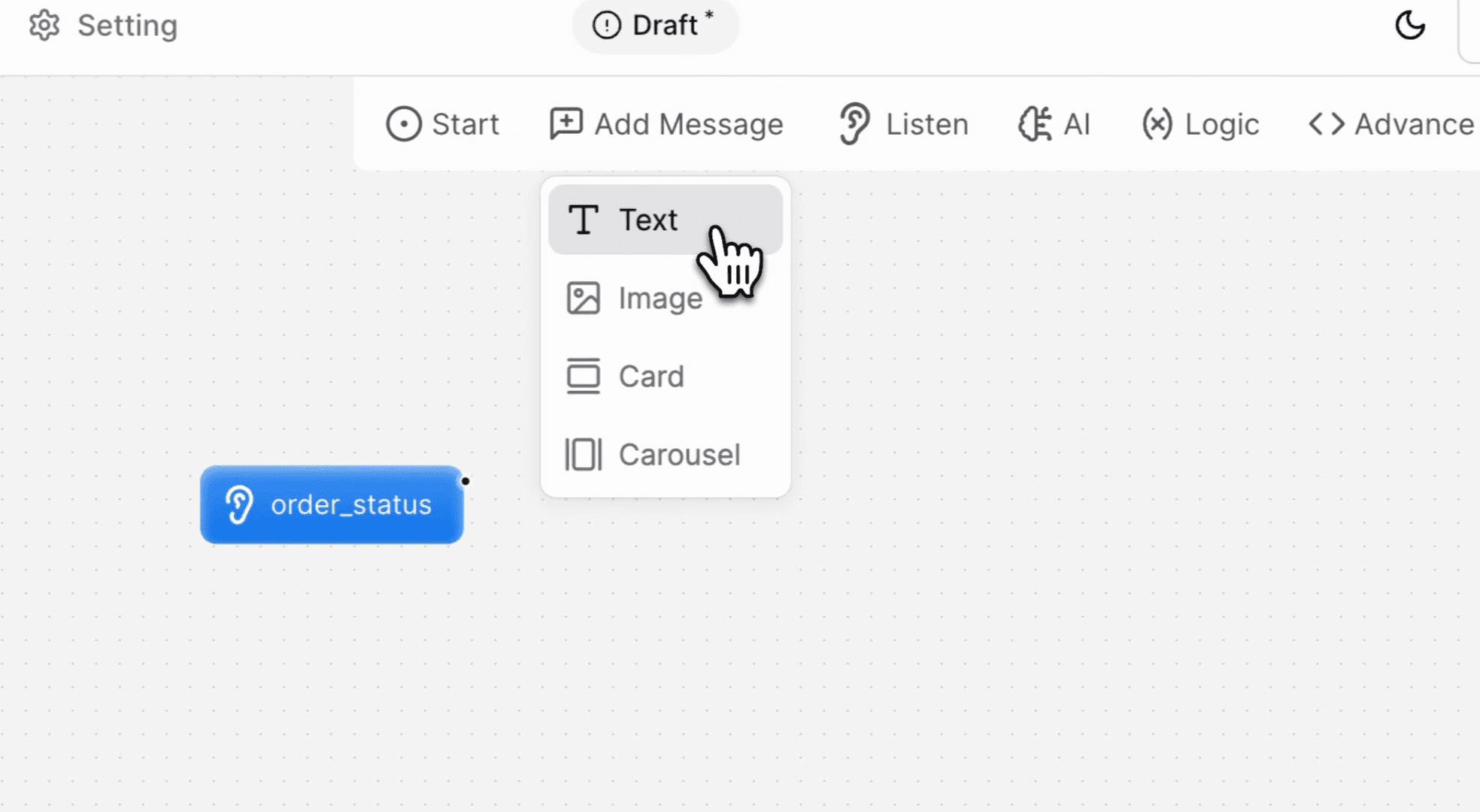Select Text from the message menu
This screenshot has height=812, width=1480.
(648, 220)
